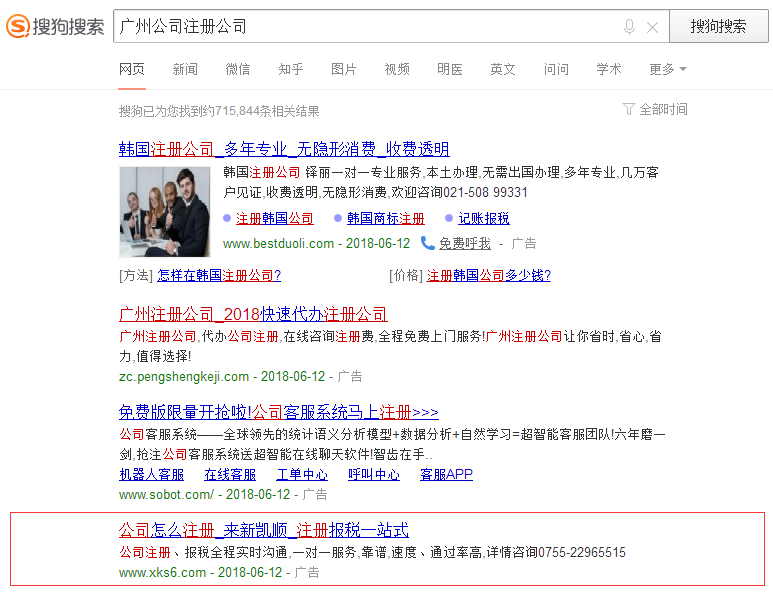Open the 客服APP sublink

(446, 475)
